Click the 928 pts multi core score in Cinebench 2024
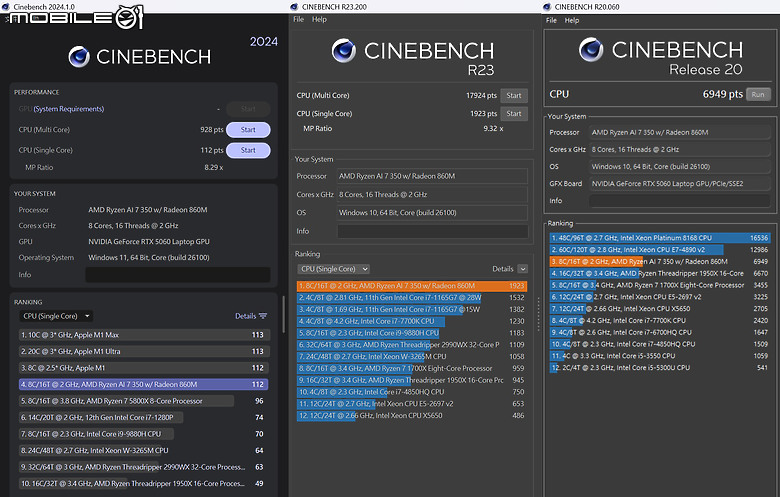 click(212, 130)
